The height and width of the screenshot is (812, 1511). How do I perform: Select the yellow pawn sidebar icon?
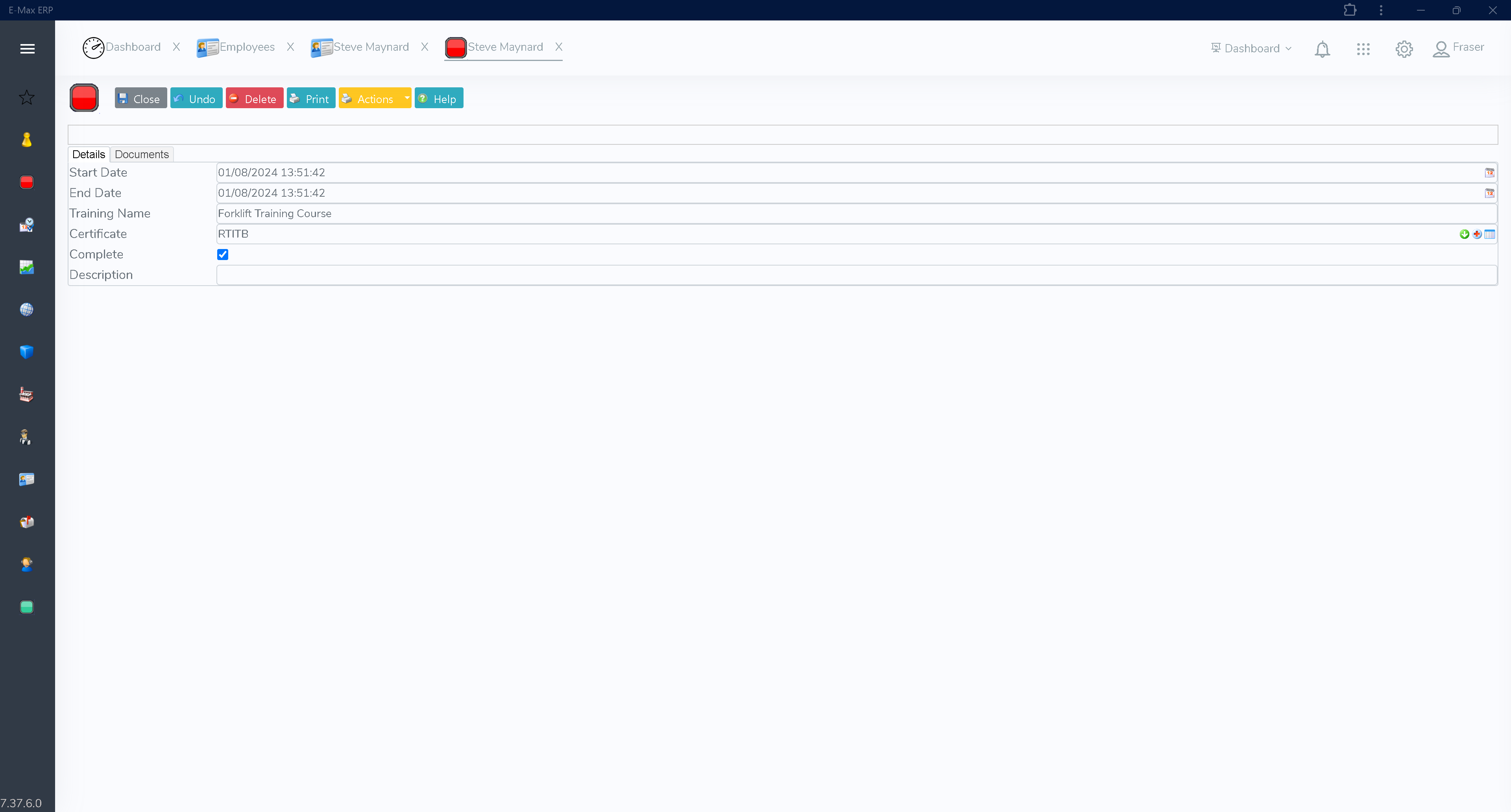pyautogui.click(x=26, y=140)
